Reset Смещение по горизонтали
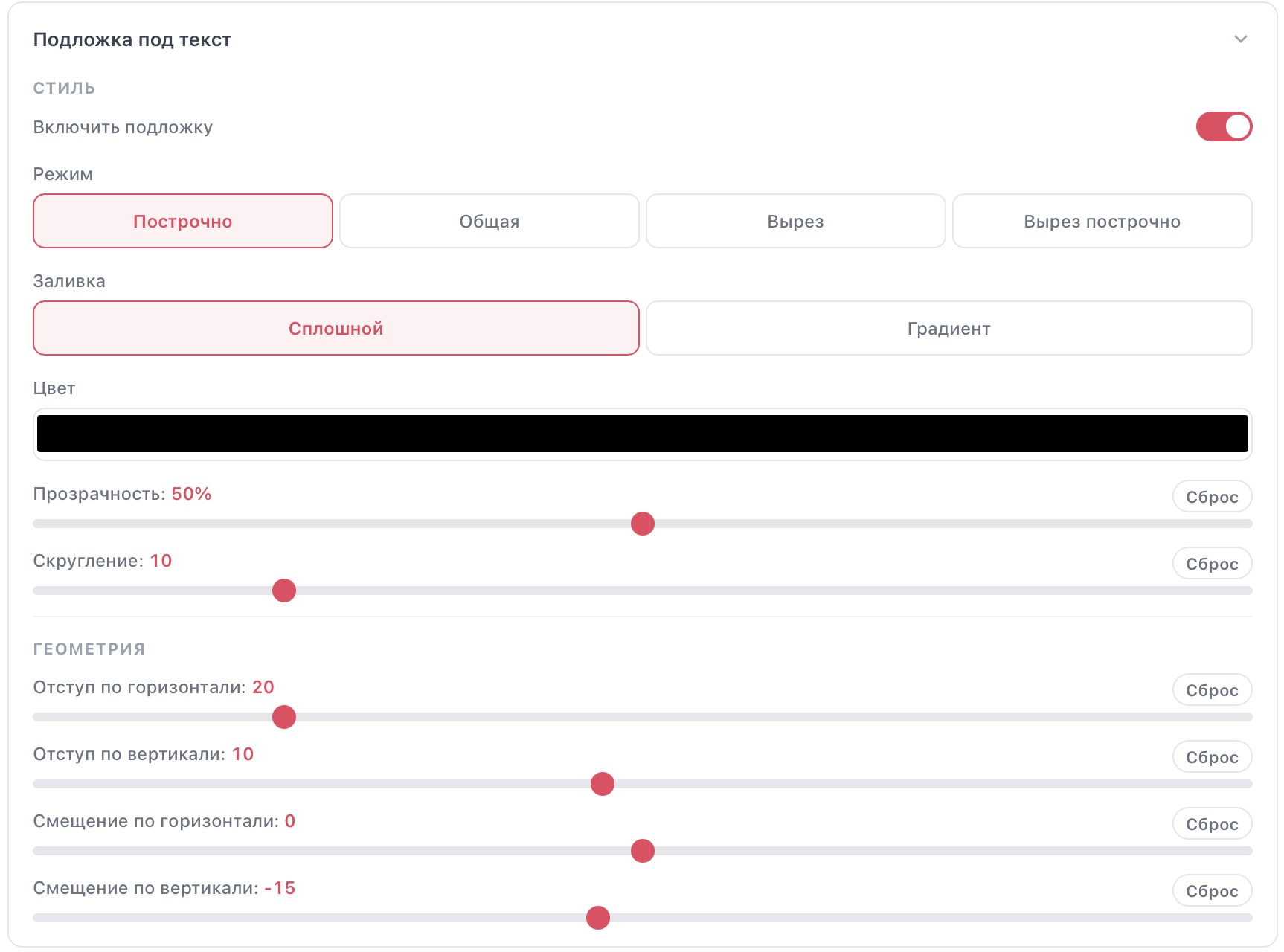1284x952 pixels. click(1212, 824)
